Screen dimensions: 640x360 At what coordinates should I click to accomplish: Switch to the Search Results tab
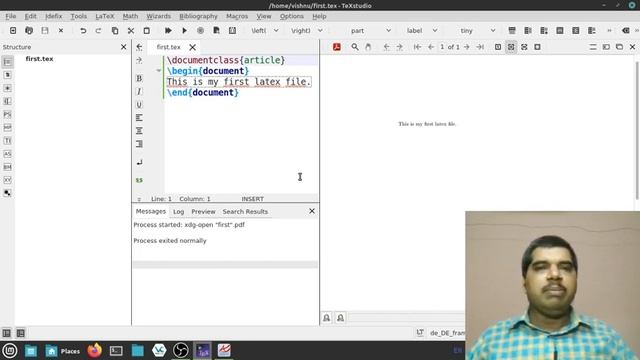pyautogui.click(x=245, y=211)
